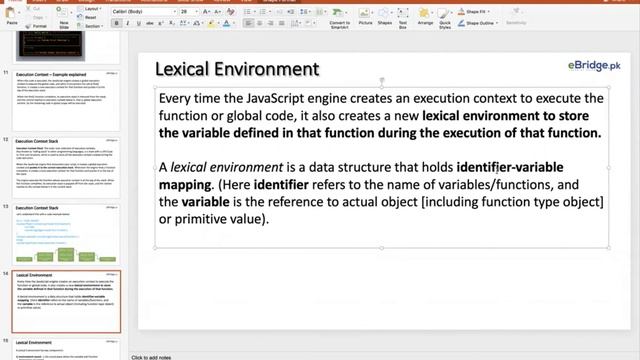The width and height of the screenshot is (640, 360).
Task: Select slide 11 Execution Context thumbnail
Action: (66, 100)
